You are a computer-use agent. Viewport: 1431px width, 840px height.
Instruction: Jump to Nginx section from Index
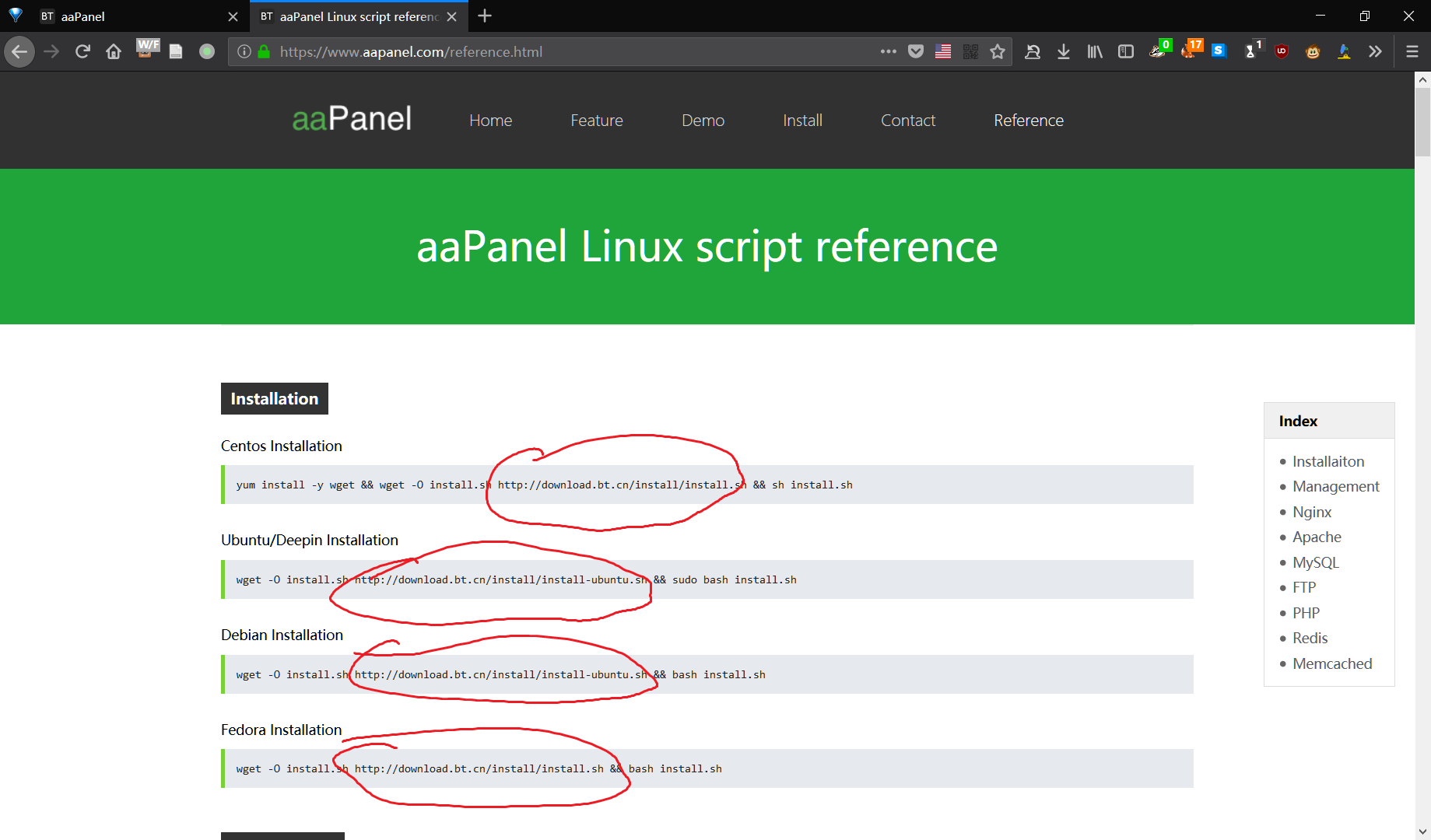coord(1312,512)
